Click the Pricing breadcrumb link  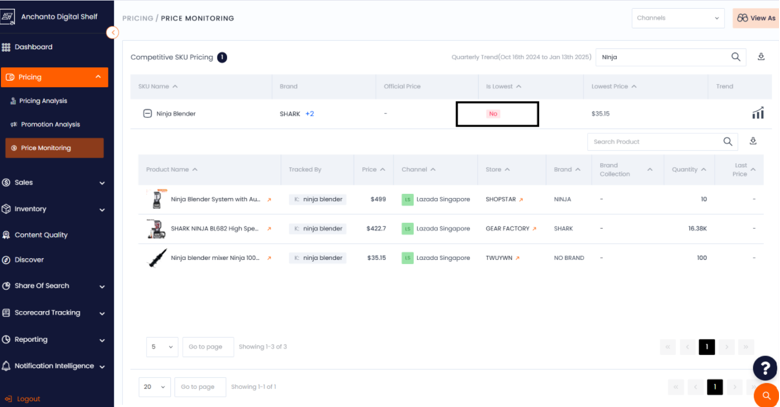138,18
